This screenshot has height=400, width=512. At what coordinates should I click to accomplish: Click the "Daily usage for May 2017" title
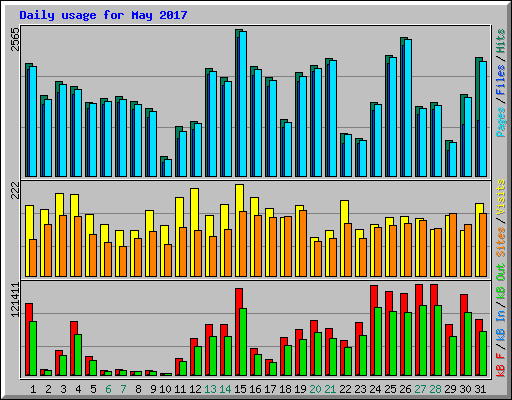(103, 15)
